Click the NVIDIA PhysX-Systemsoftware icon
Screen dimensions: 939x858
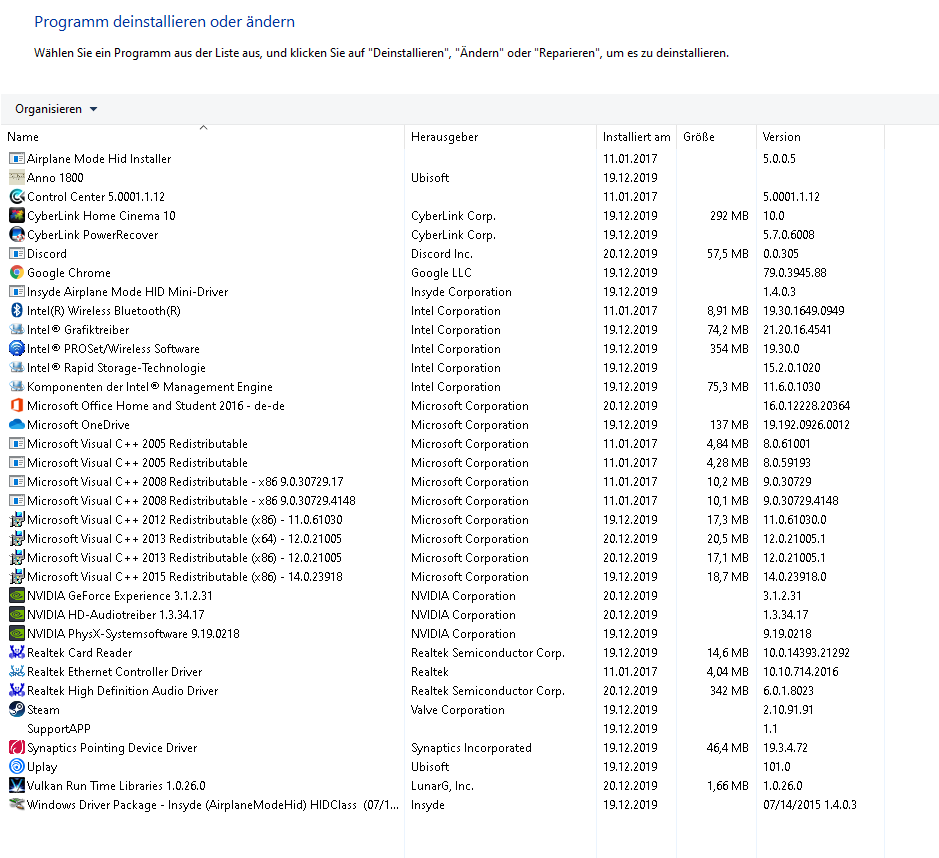[17, 634]
